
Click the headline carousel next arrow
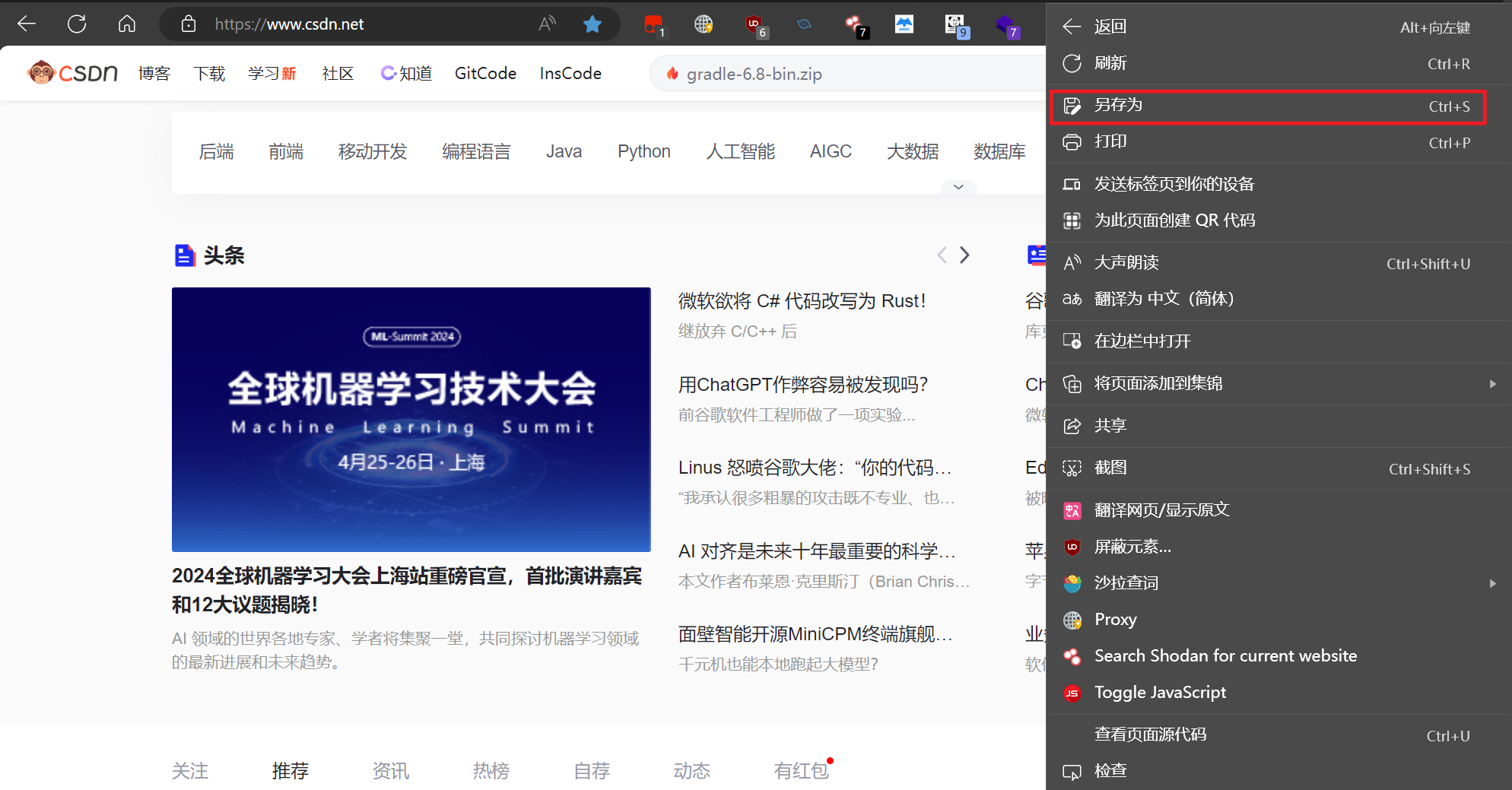964,255
